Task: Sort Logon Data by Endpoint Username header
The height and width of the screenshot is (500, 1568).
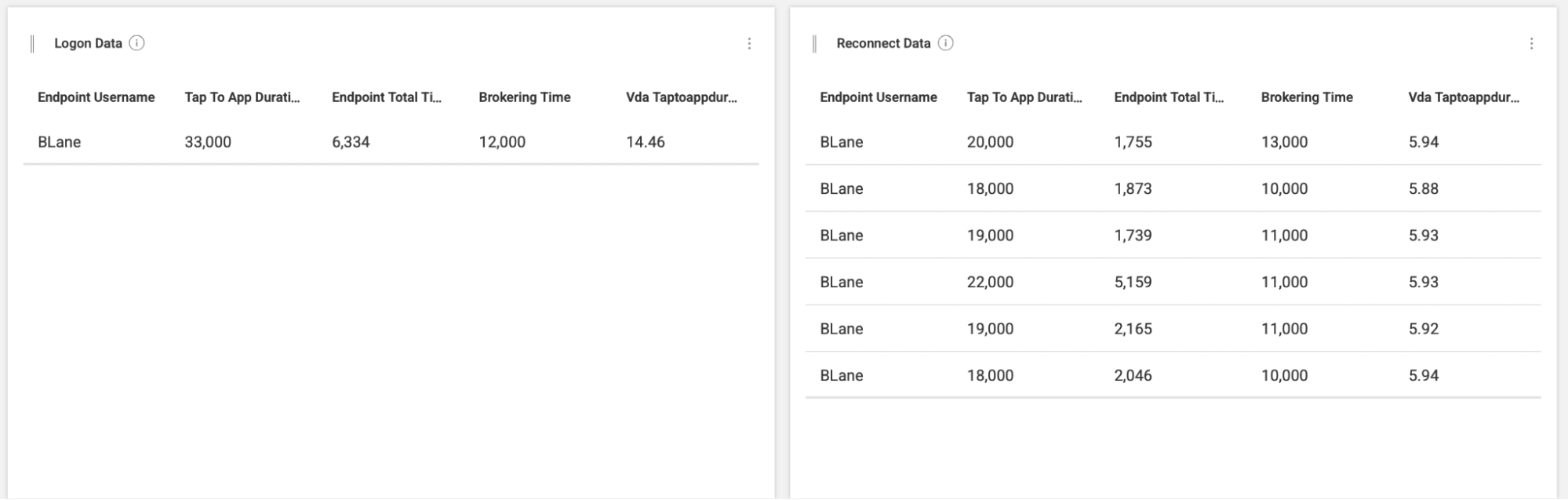Action: pos(96,97)
